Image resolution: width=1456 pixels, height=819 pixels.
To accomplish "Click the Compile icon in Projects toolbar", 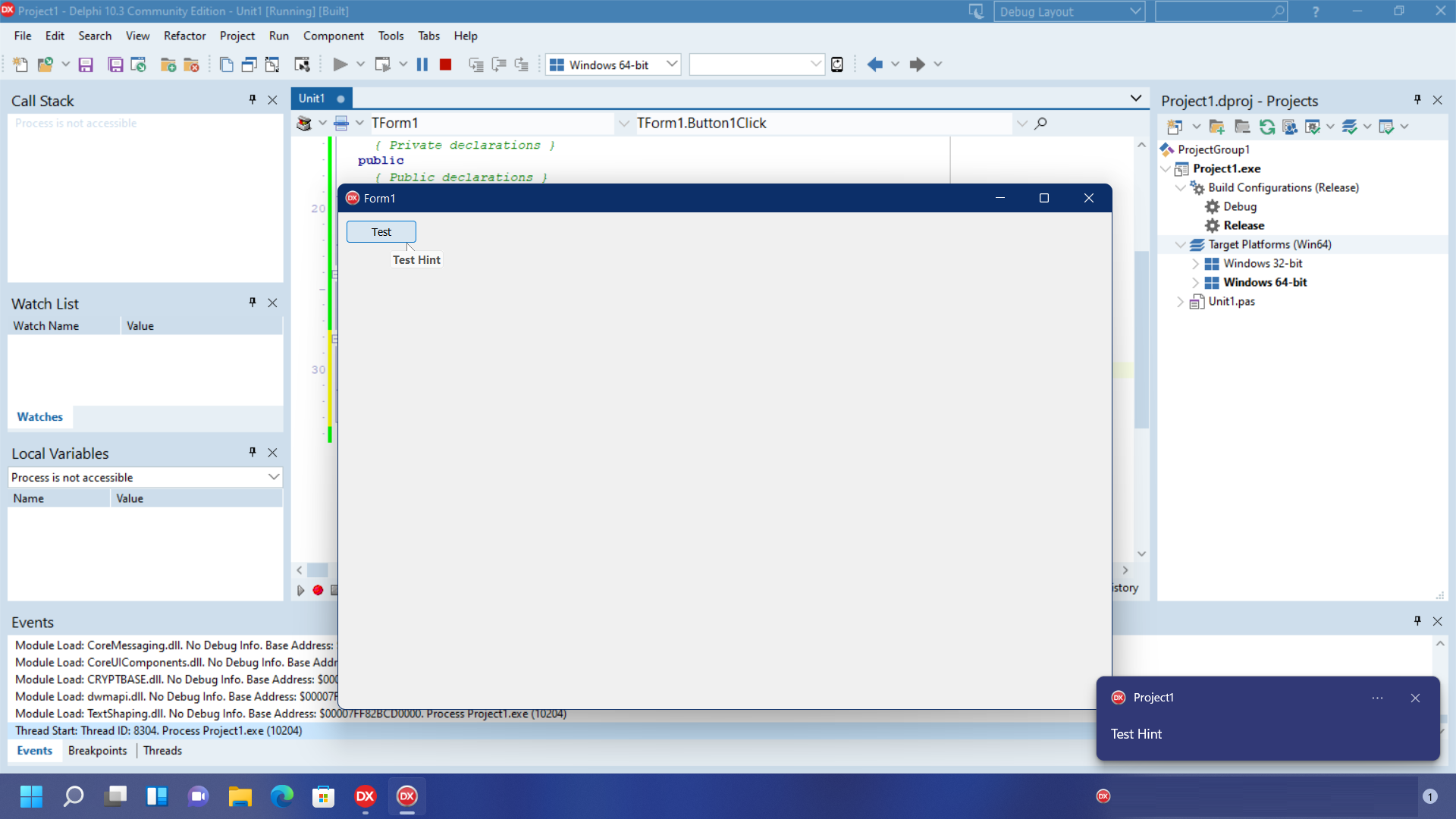I will 1313,127.
